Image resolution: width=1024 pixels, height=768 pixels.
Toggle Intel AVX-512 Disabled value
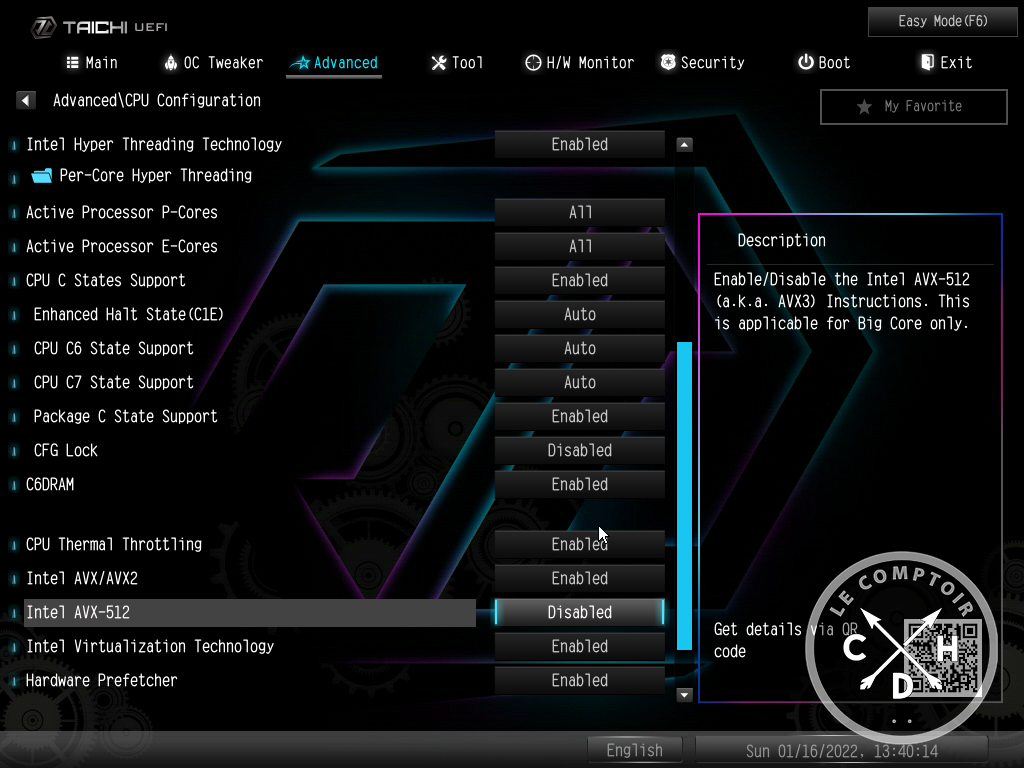point(579,613)
